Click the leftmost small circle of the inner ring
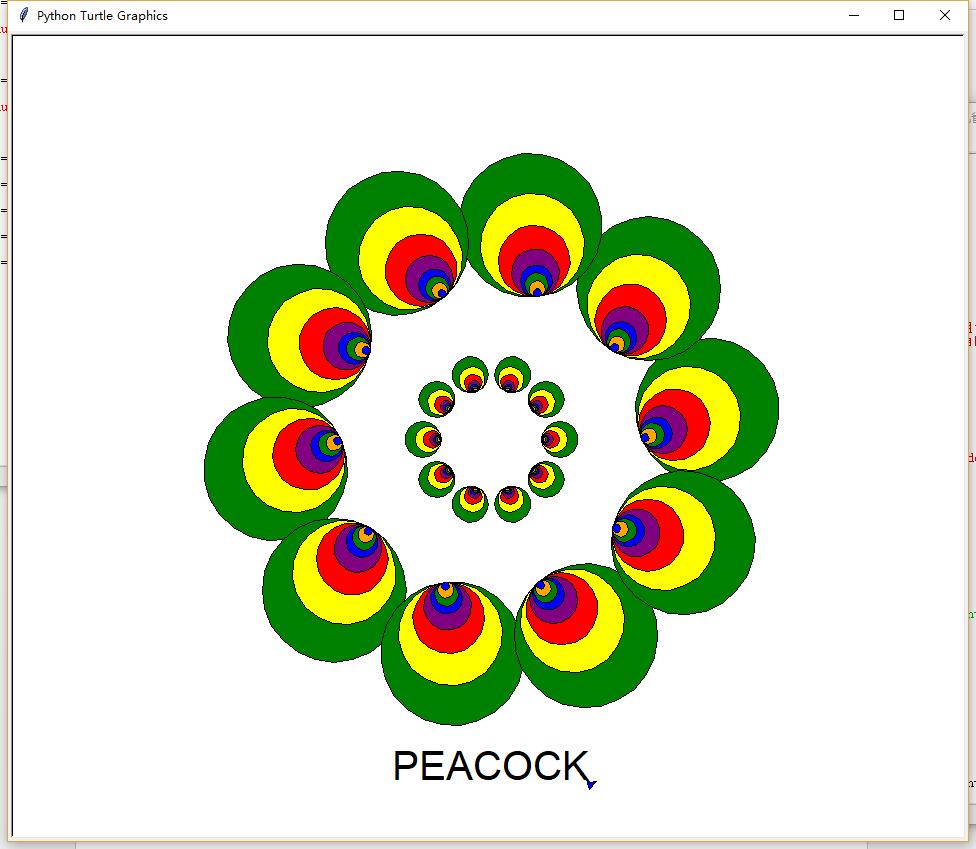 click(x=423, y=439)
